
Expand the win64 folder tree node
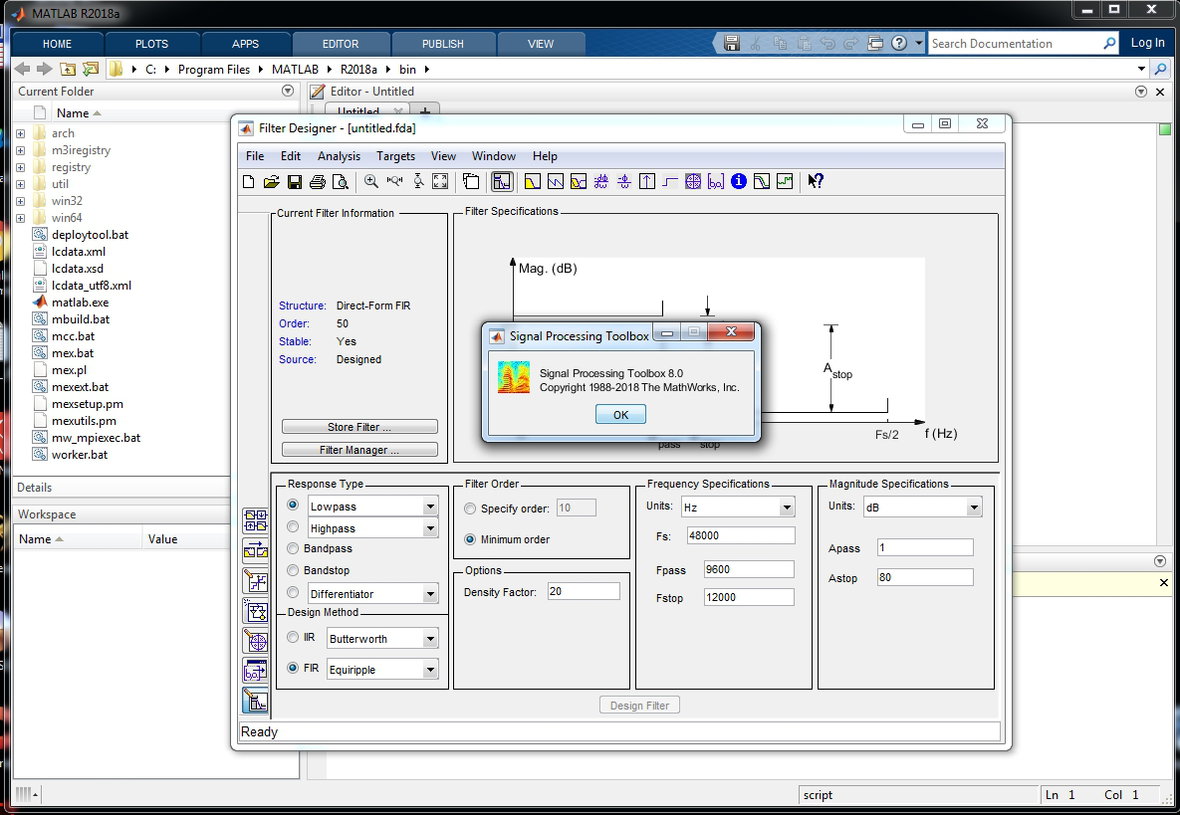click(x=20, y=218)
